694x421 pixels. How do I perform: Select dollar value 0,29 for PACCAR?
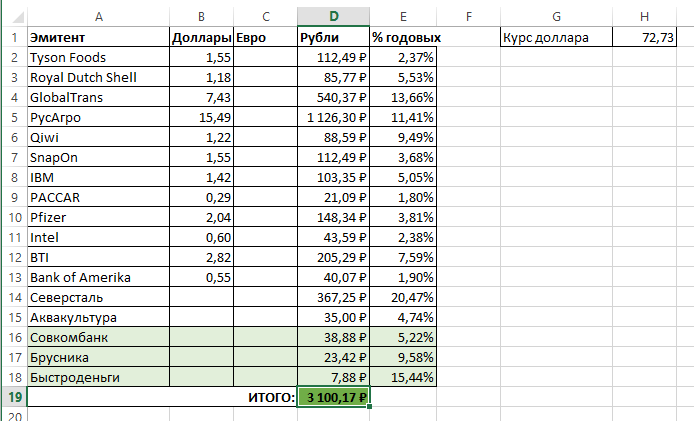201,197
